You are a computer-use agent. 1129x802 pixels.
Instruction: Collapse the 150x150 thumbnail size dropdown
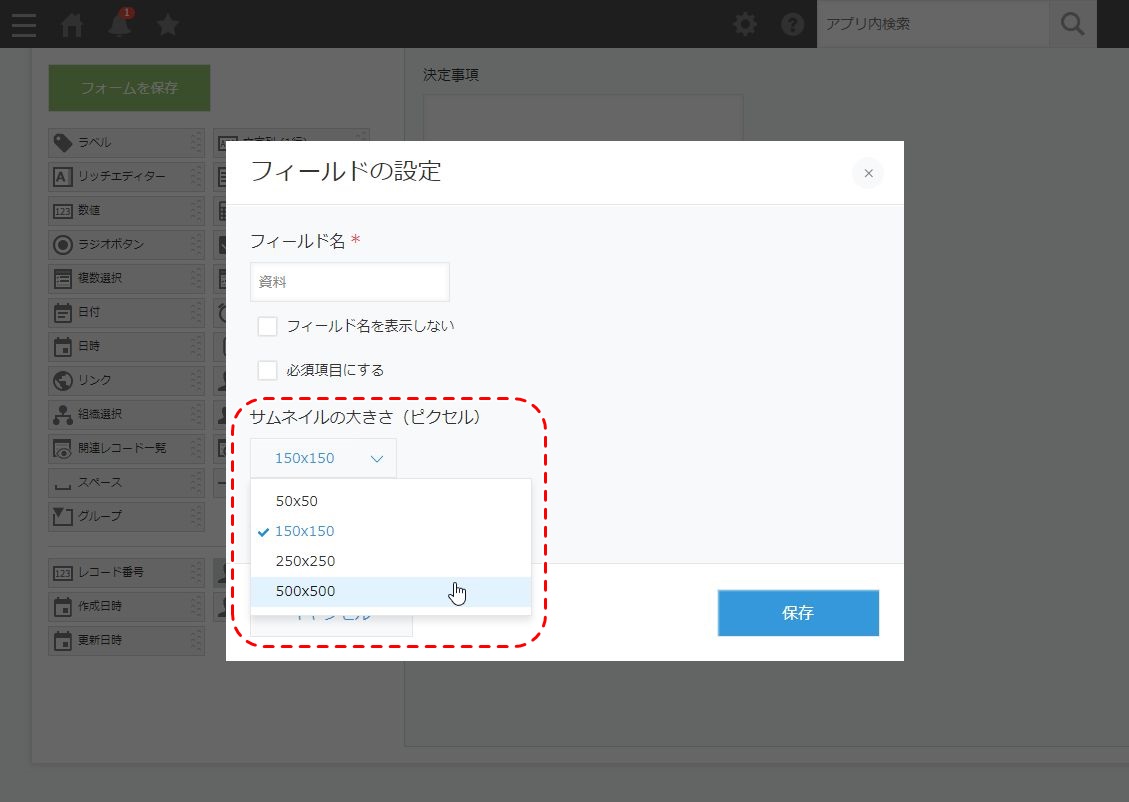point(323,458)
